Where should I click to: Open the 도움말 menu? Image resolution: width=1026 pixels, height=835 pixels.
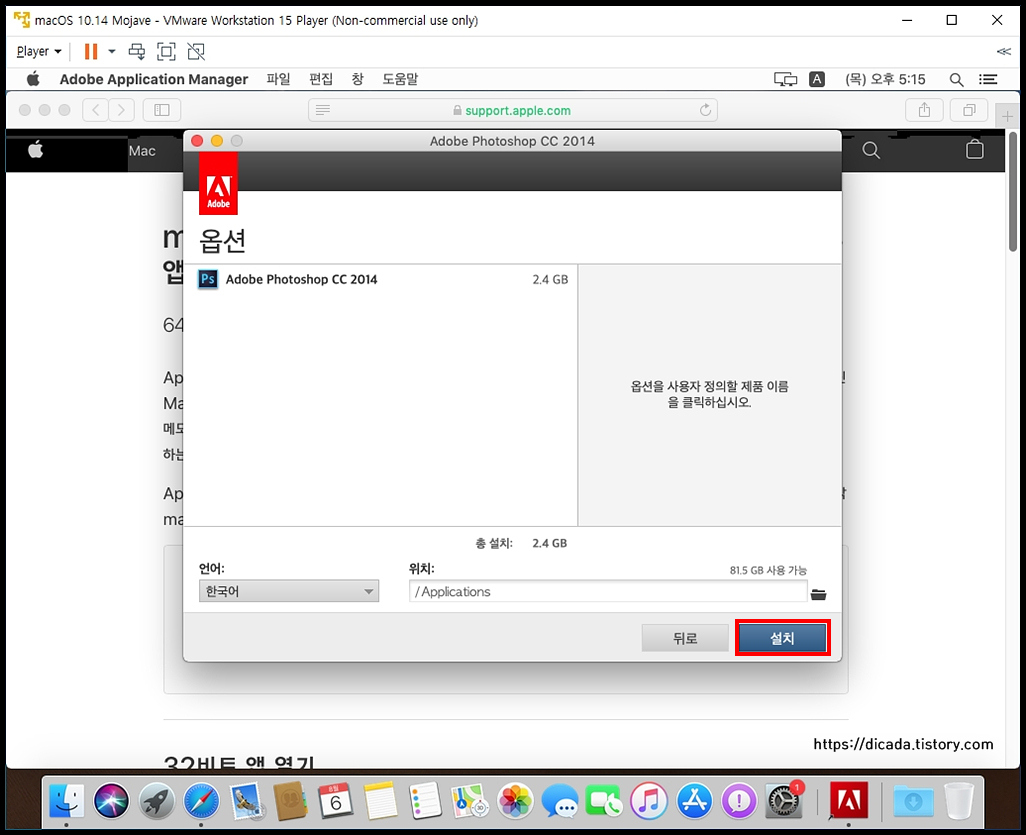pos(400,79)
